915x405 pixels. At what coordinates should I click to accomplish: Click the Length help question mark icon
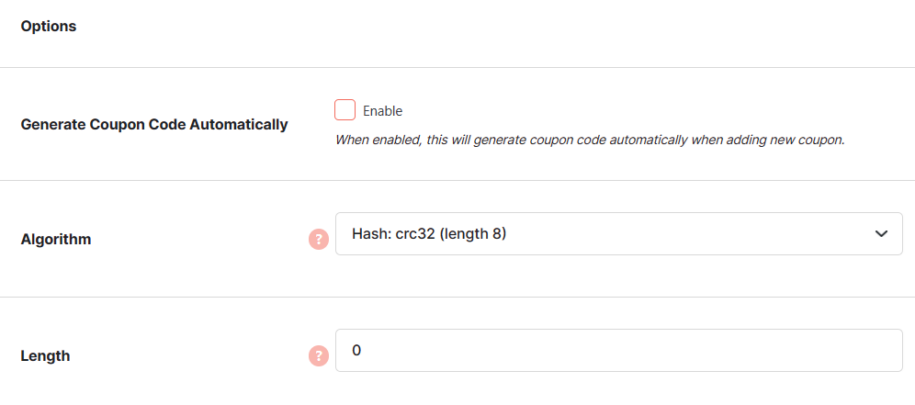click(319, 356)
